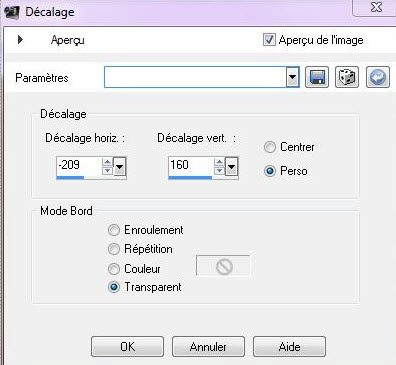Select the Perso radio option
396x365 pixels.
click(270, 171)
